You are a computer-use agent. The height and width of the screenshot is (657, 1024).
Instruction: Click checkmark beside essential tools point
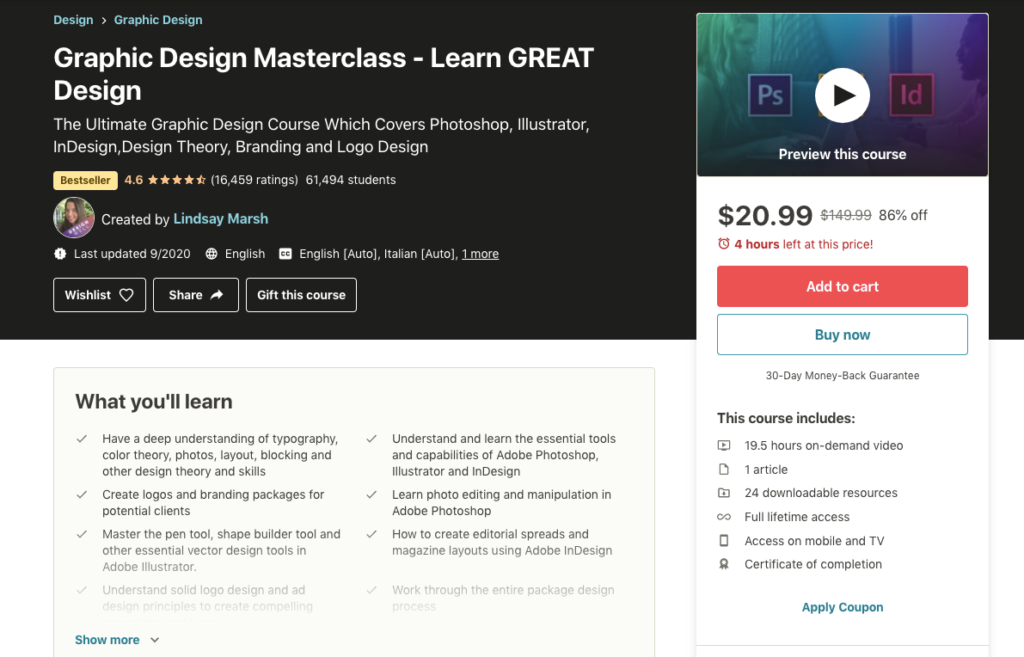pos(372,439)
